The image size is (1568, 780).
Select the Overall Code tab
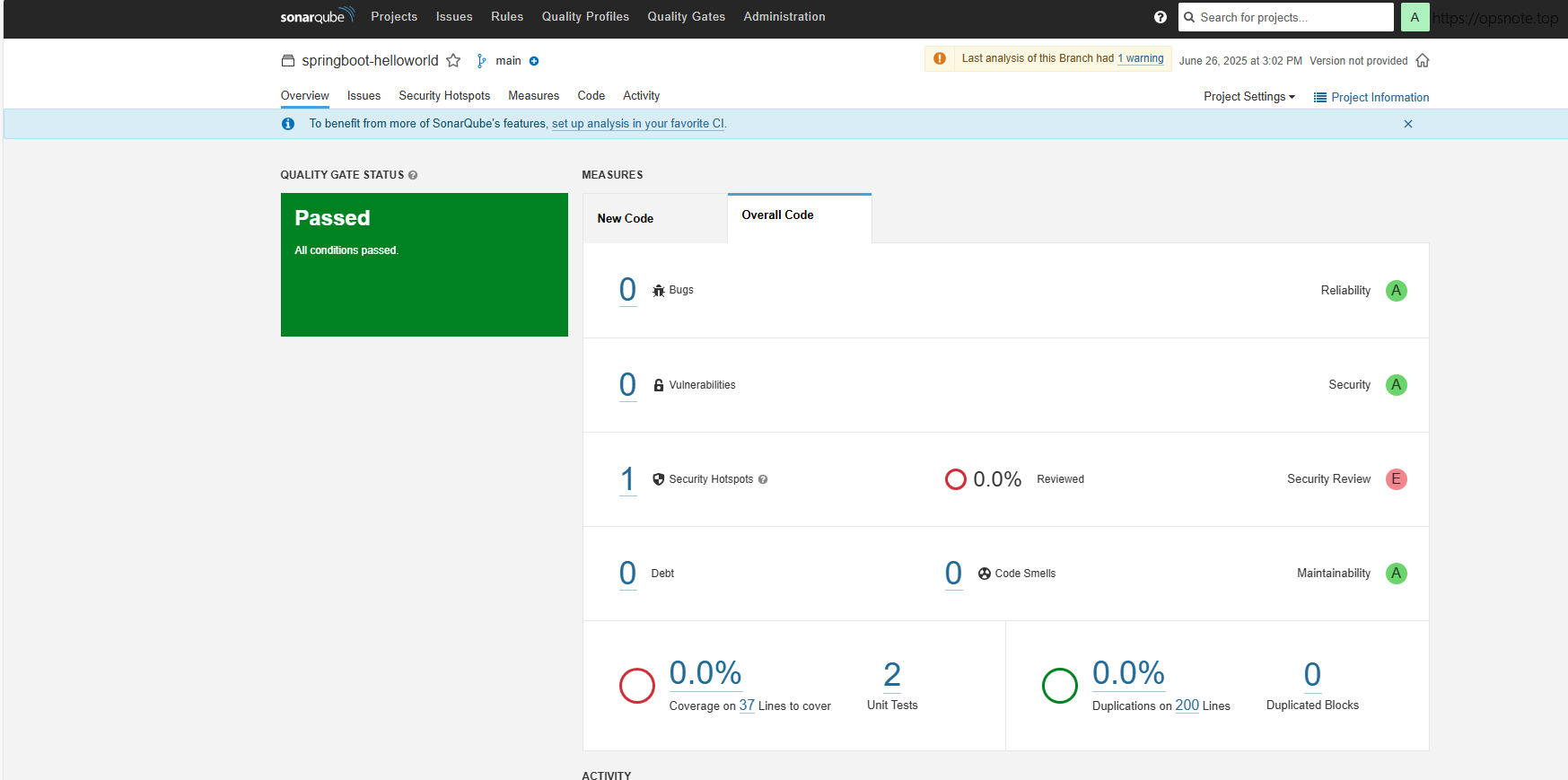(800, 217)
